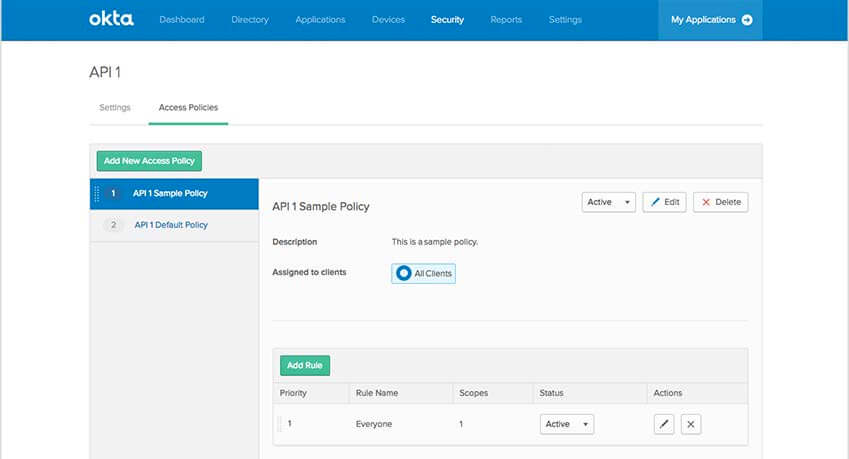Delete the Everyone rule with X icon

tap(691, 424)
